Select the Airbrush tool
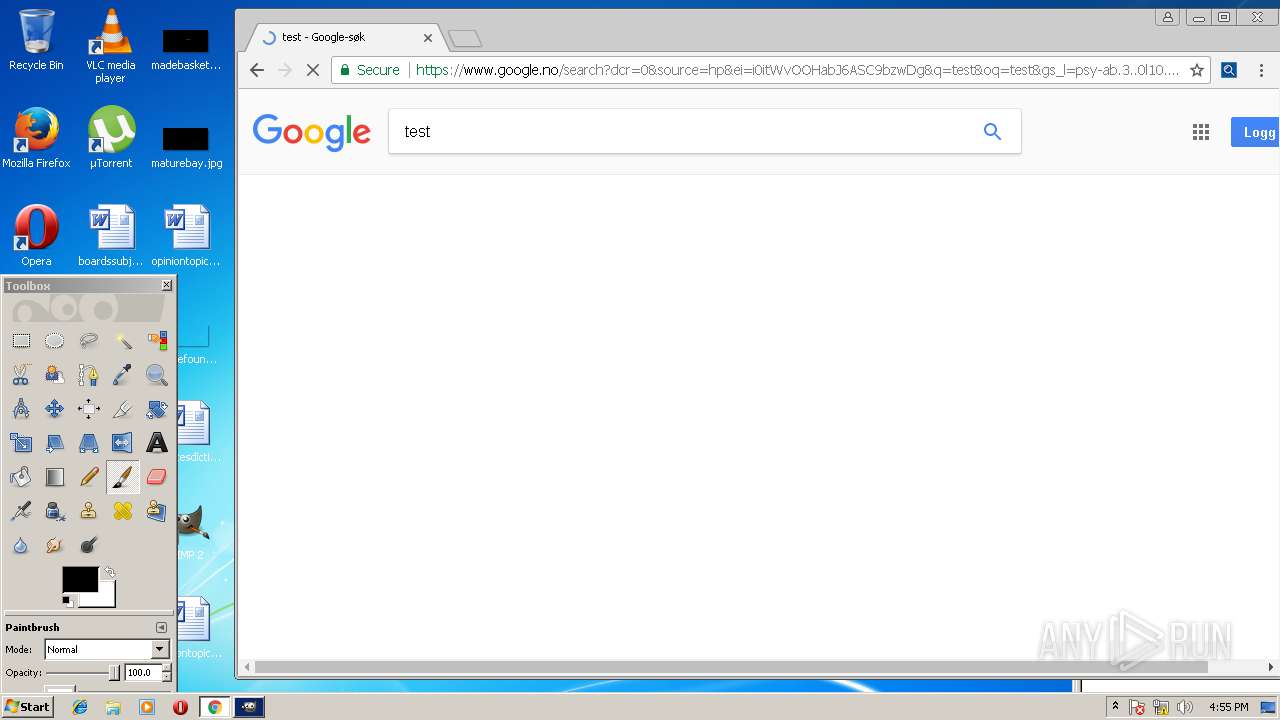Screen dimensions: 1280x720 click(x=21, y=511)
